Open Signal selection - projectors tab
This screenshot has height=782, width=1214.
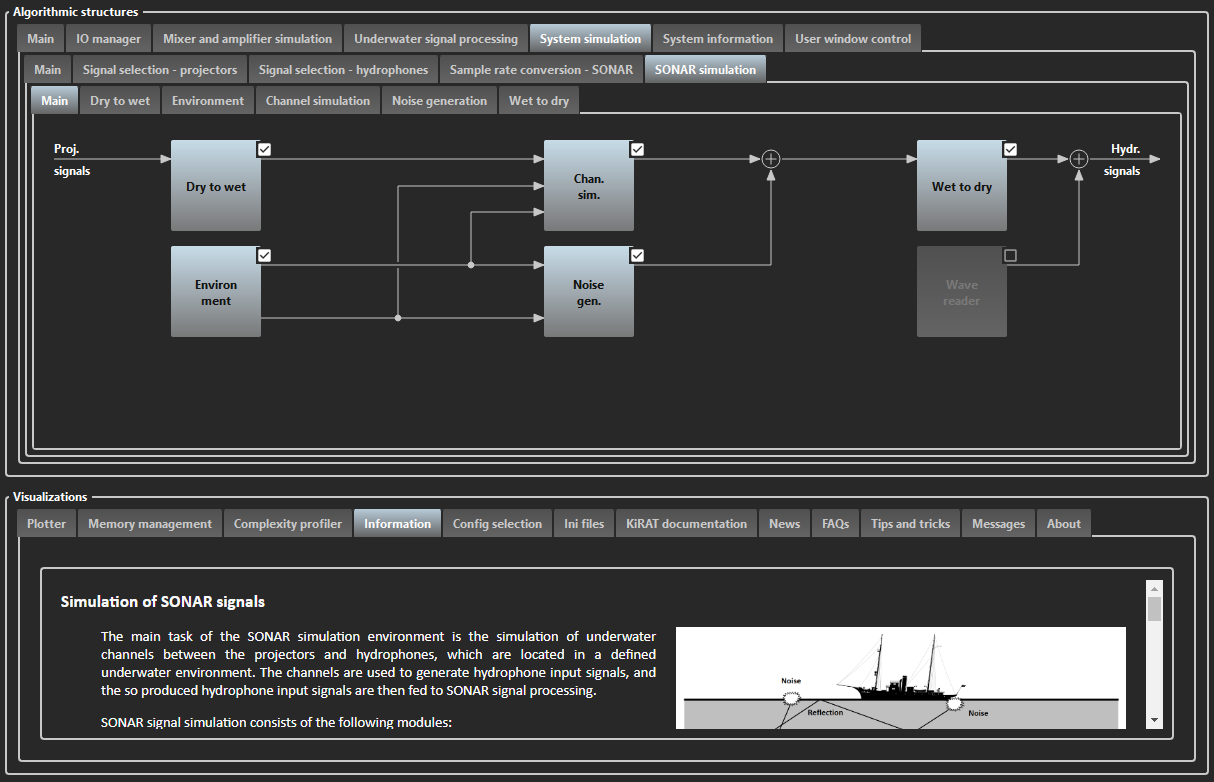pos(160,70)
